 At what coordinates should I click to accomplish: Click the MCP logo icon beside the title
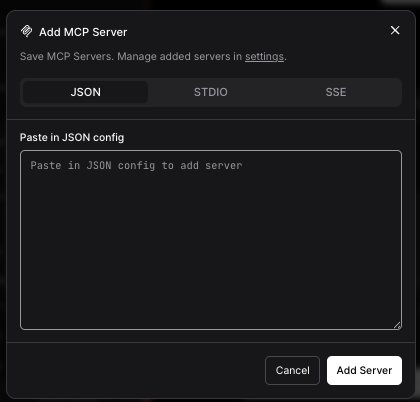27,31
